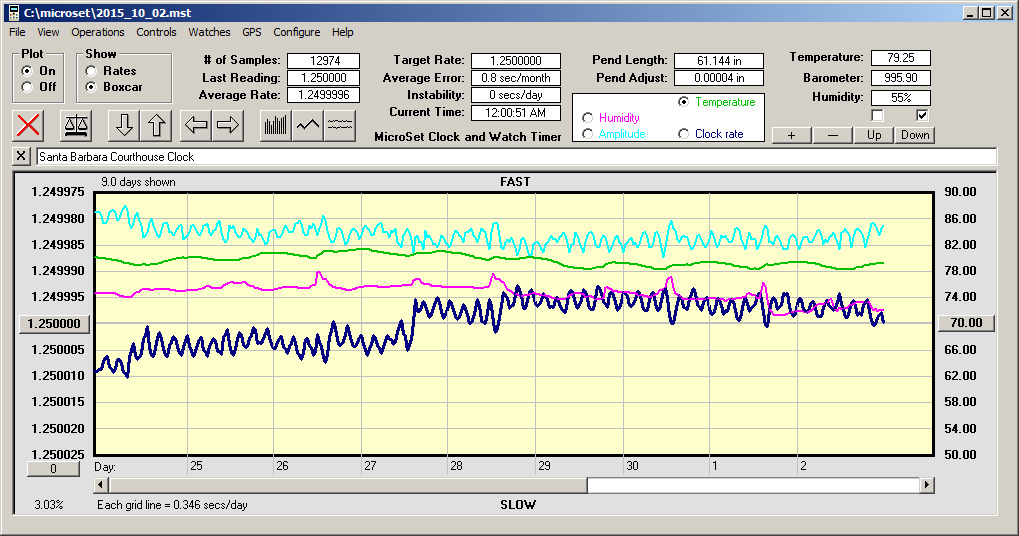Viewport: 1019px width, 536px height.
Task: Open the View menu
Action: point(48,32)
